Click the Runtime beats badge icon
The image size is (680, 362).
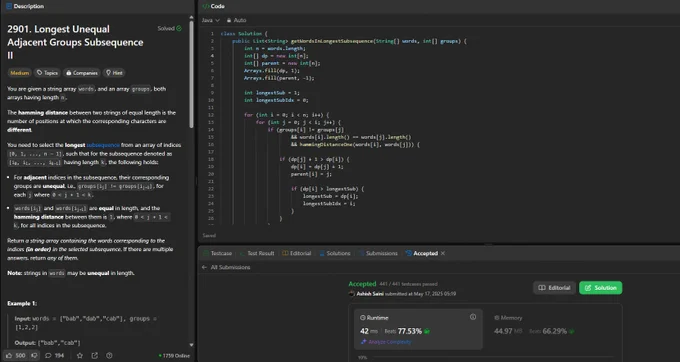427,331
